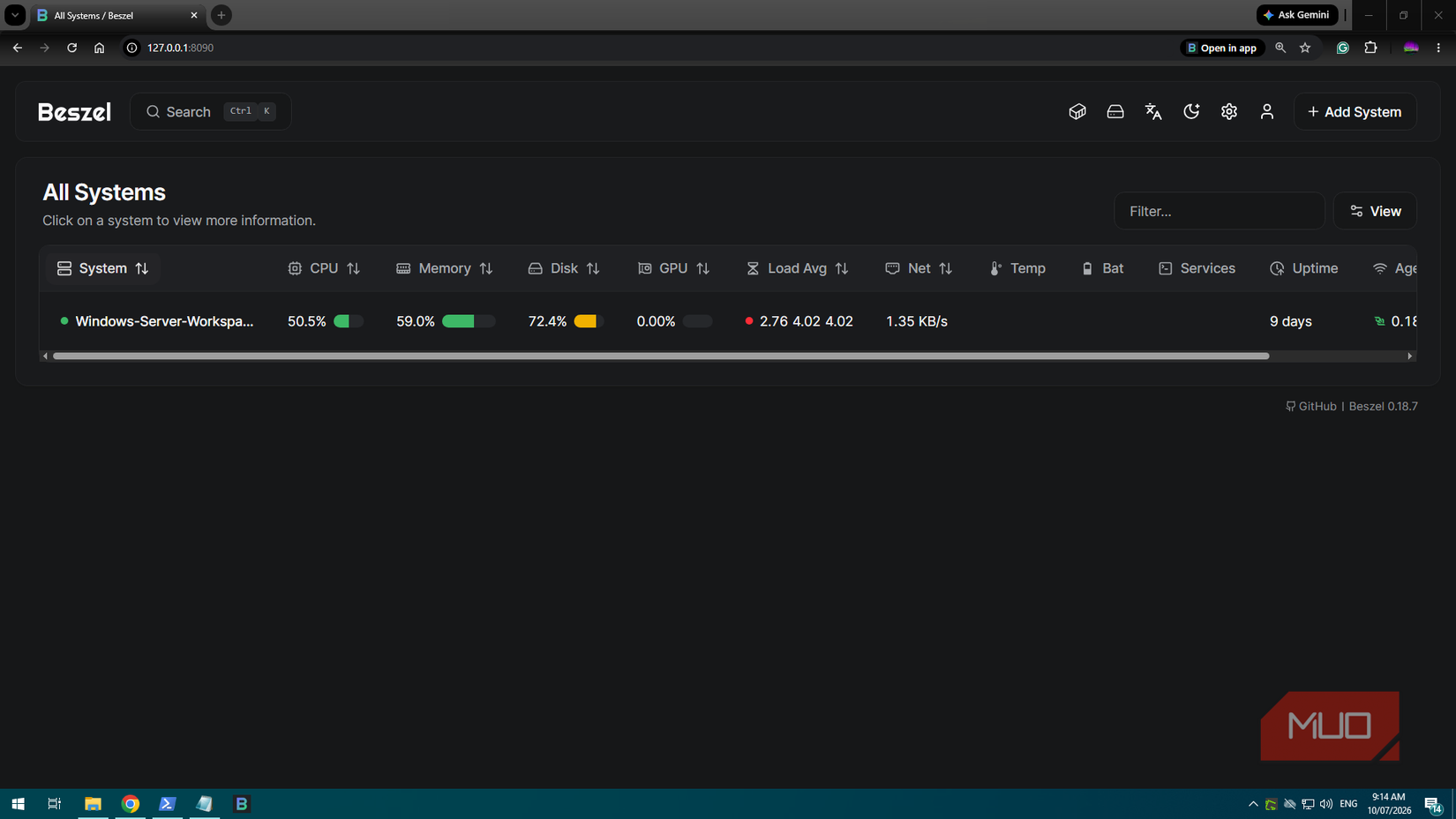Open the notification center icon

(1433, 804)
